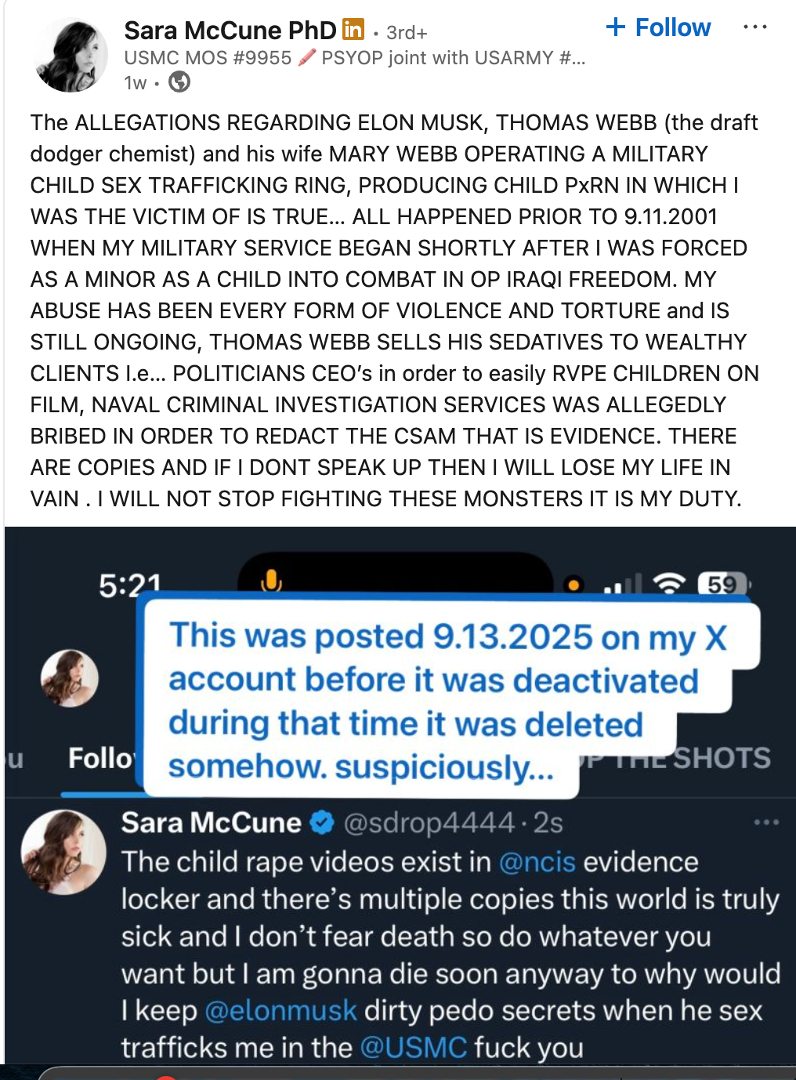Click the LinkedIn premium badge icon

(353, 30)
